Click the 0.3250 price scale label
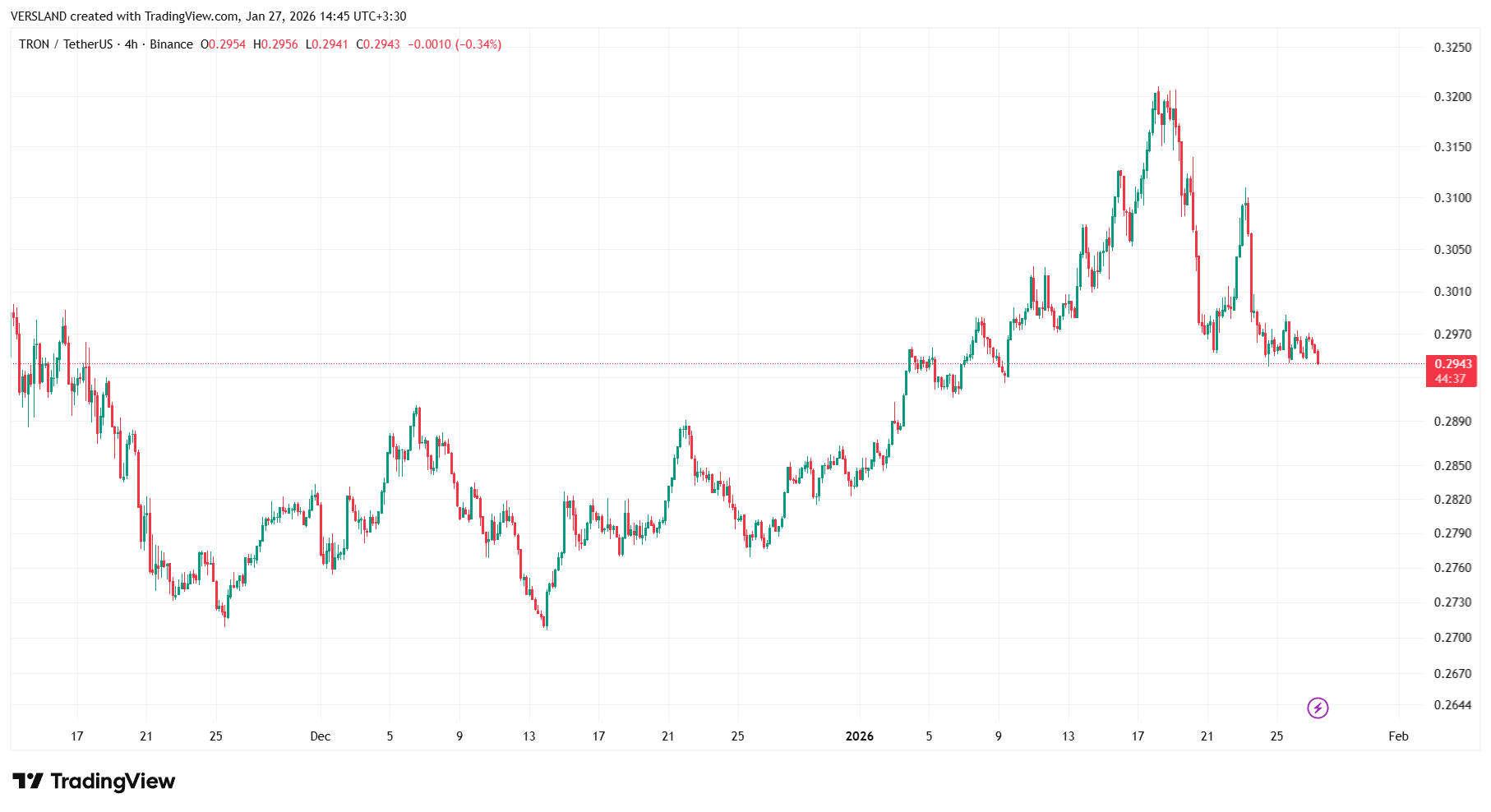Image resolution: width=1491 pixels, height=812 pixels. pos(1452,48)
